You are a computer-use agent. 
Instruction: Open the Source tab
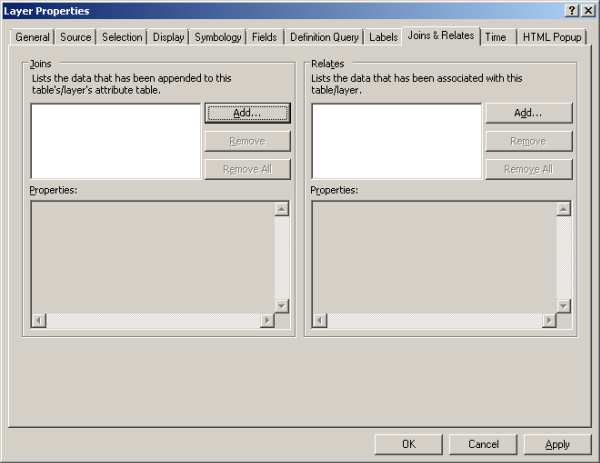[75, 37]
